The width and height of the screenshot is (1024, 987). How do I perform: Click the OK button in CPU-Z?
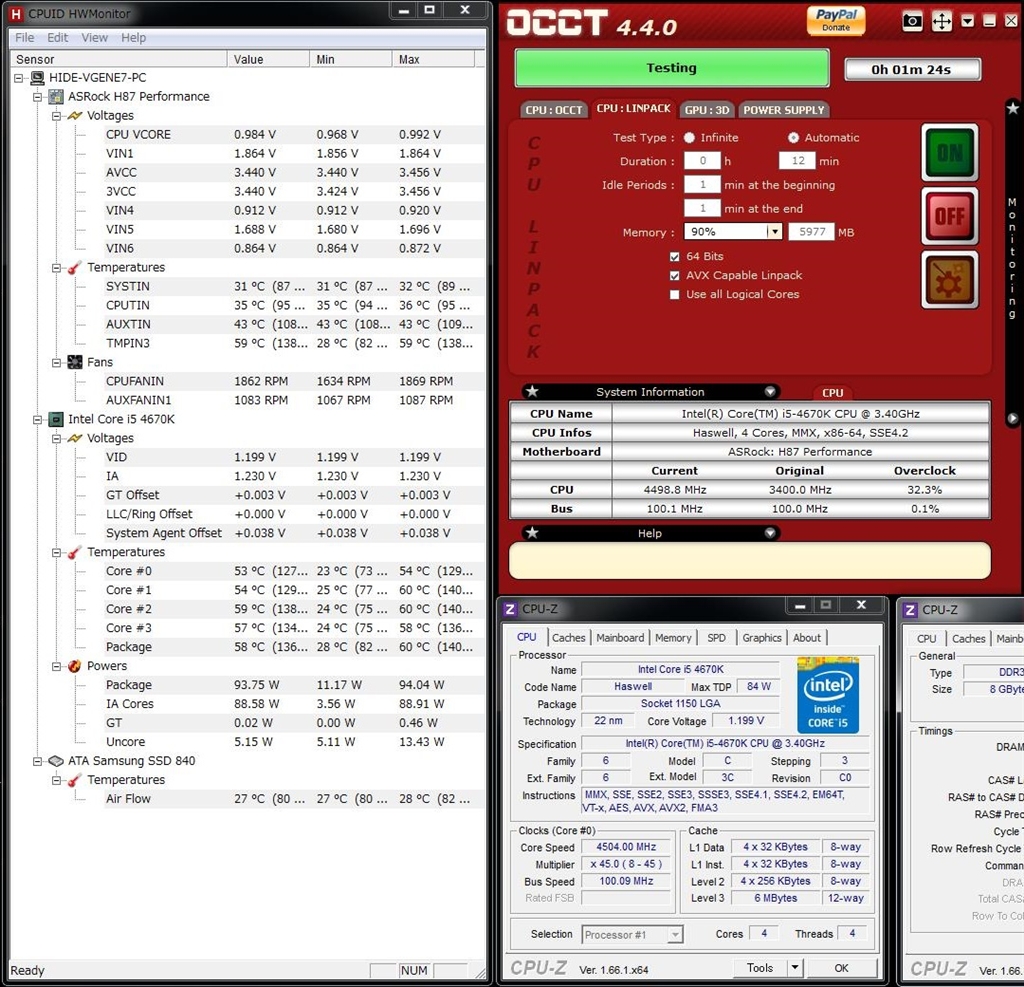[841, 968]
